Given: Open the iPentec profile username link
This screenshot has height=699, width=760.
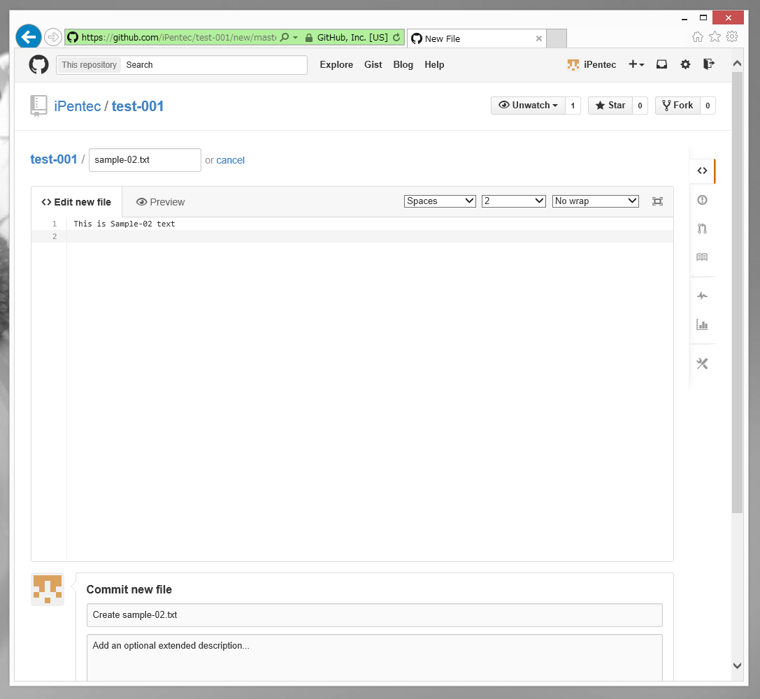Looking at the screenshot, I should pyautogui.click(x=600, y=64).
